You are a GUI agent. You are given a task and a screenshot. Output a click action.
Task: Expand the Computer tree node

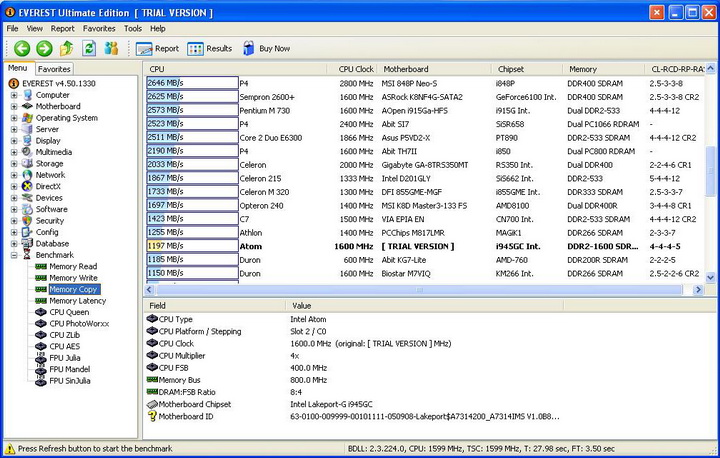point(14,95)
